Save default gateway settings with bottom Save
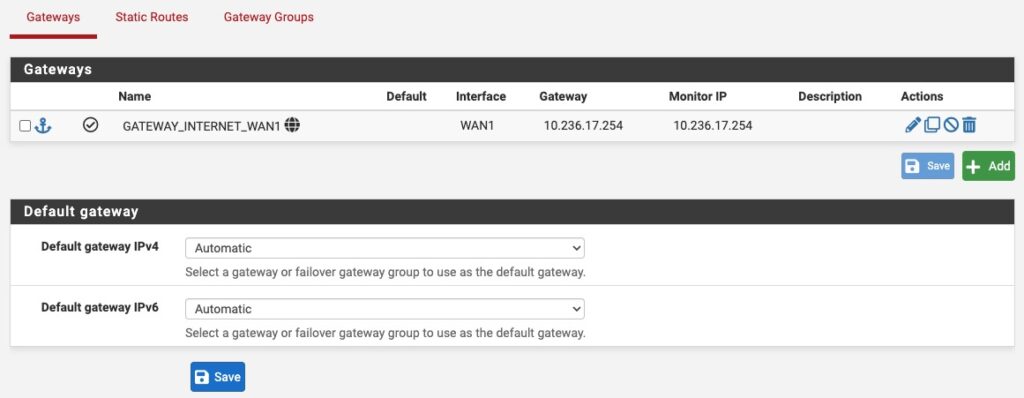This screenshot has width=1024, height=398. 217,377
